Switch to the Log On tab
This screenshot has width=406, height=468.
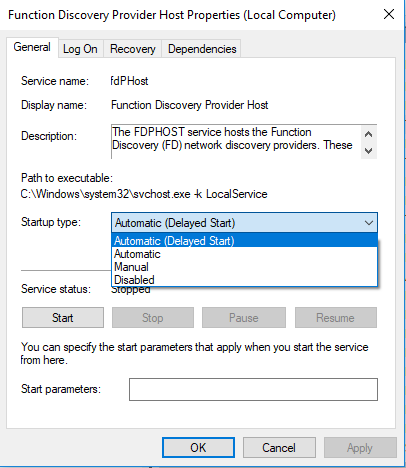click(80, 49)
